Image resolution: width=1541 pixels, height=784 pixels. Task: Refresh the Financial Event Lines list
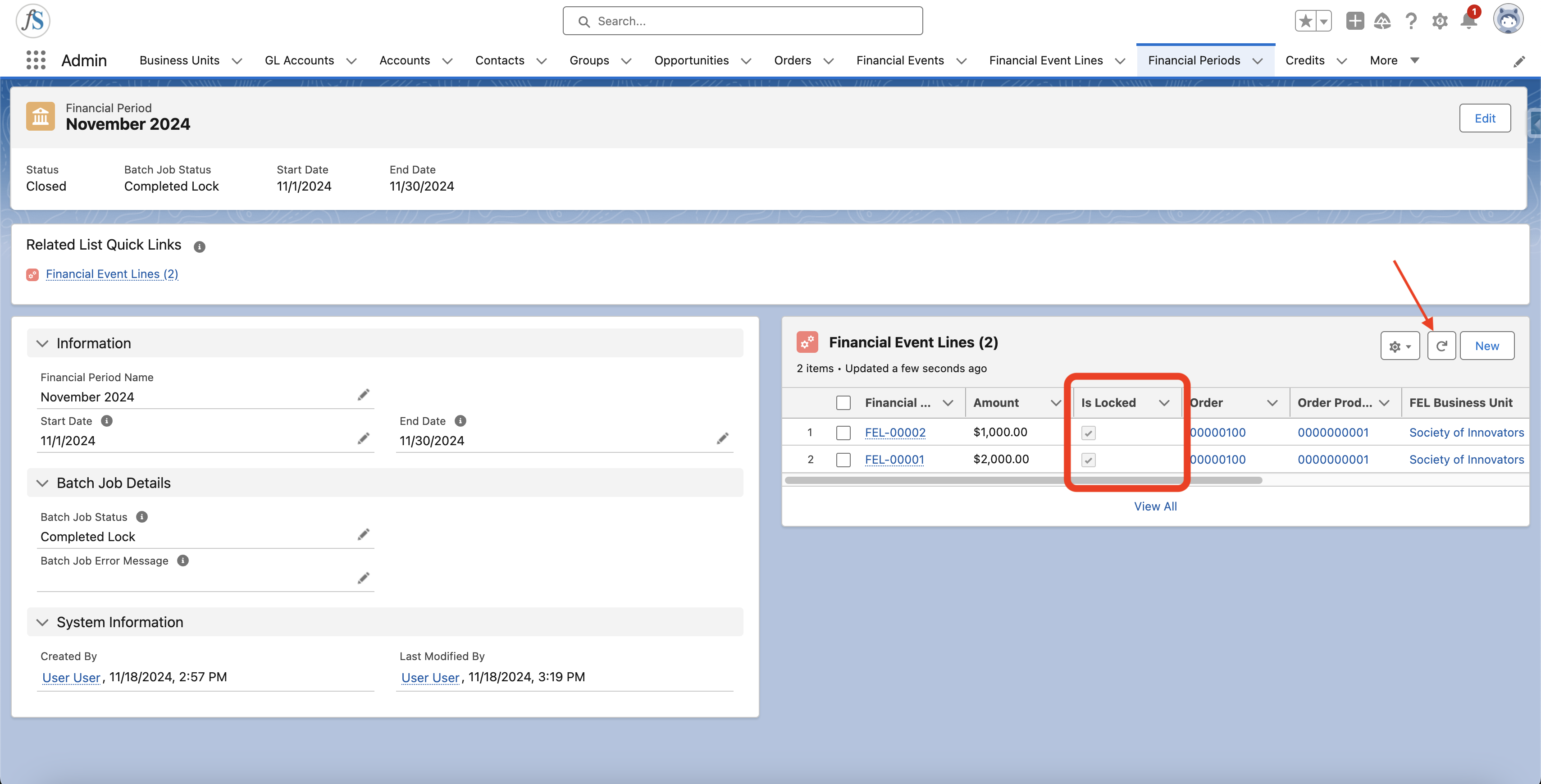click(x=1441, y=346)
